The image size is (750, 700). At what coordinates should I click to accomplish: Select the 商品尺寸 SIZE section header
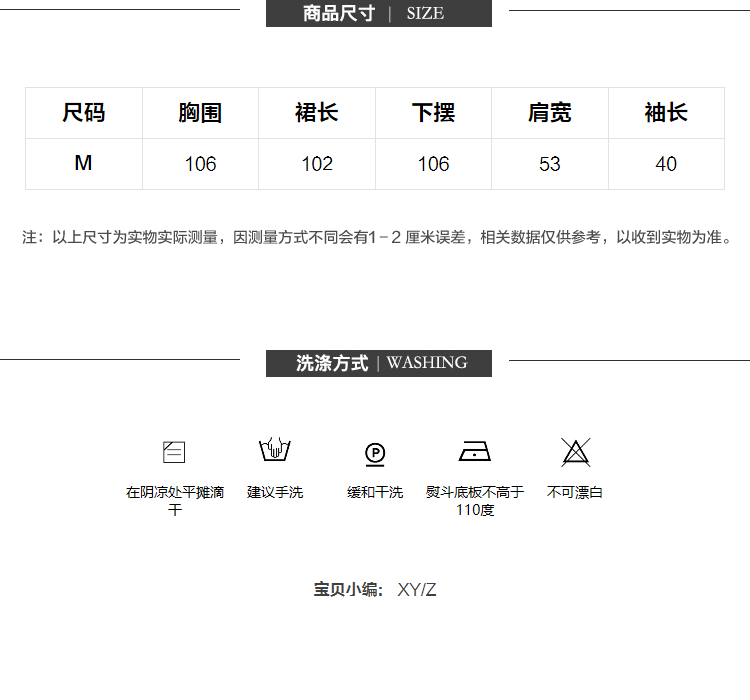pyautogui.click(x=378, y=13)
